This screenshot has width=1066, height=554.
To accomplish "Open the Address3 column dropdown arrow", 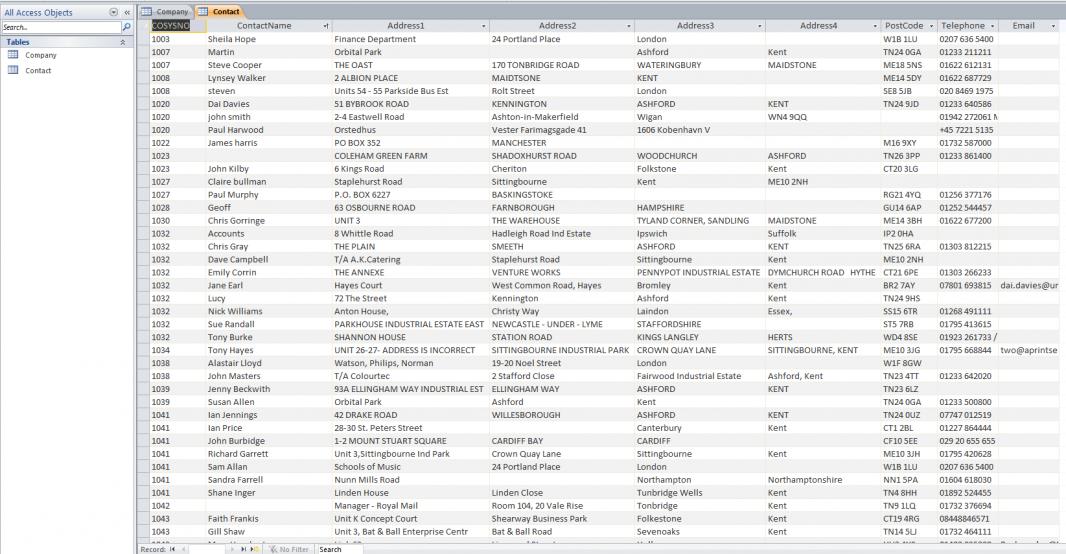I will (759, 27).
